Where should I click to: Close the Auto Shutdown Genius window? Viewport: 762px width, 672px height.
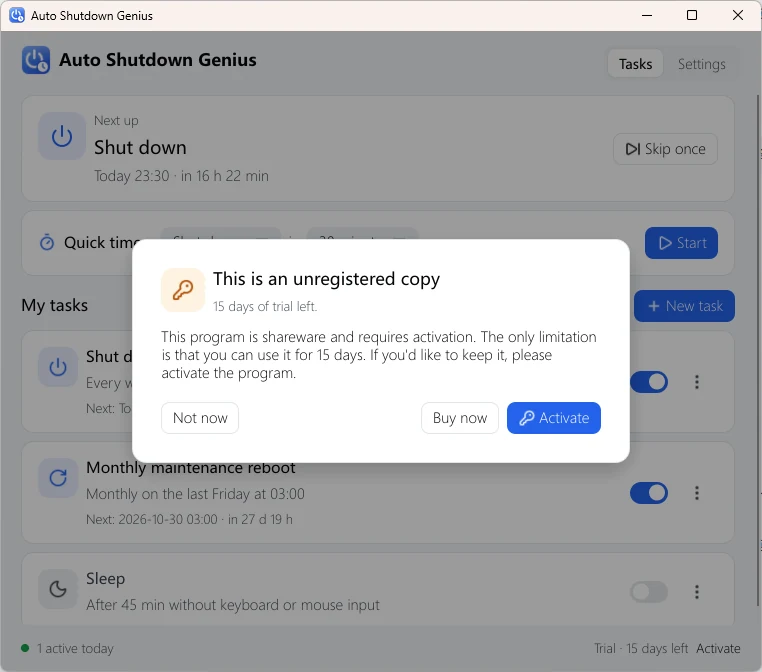[738, 16]
